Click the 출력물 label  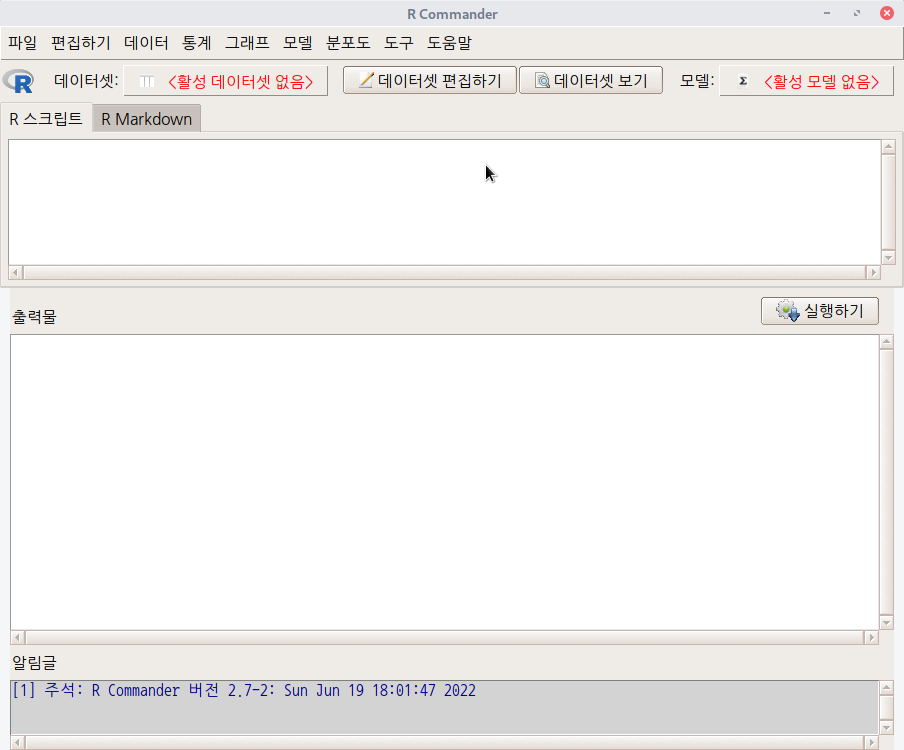(x=34, y=316)
